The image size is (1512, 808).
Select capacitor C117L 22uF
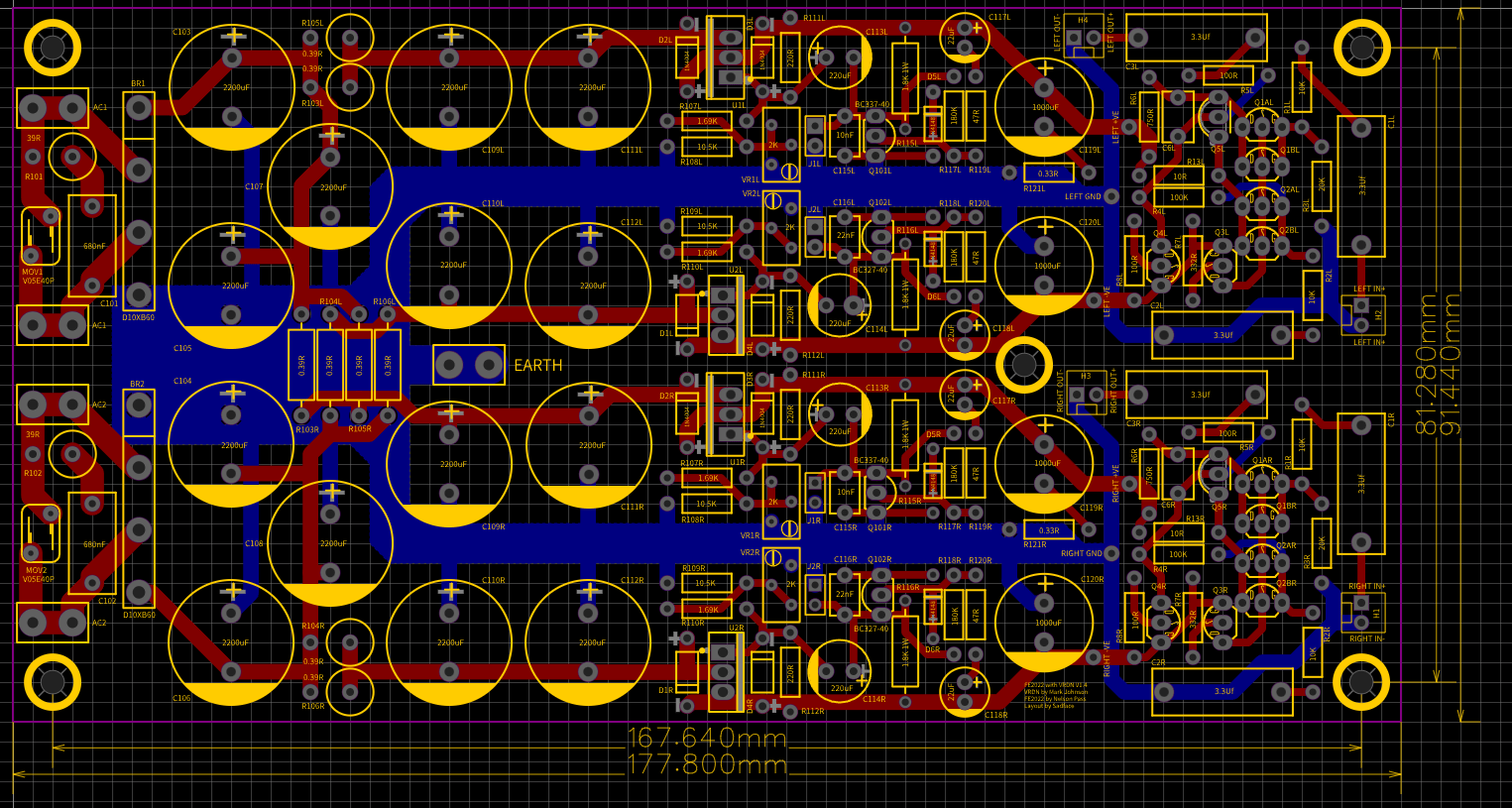965,38
